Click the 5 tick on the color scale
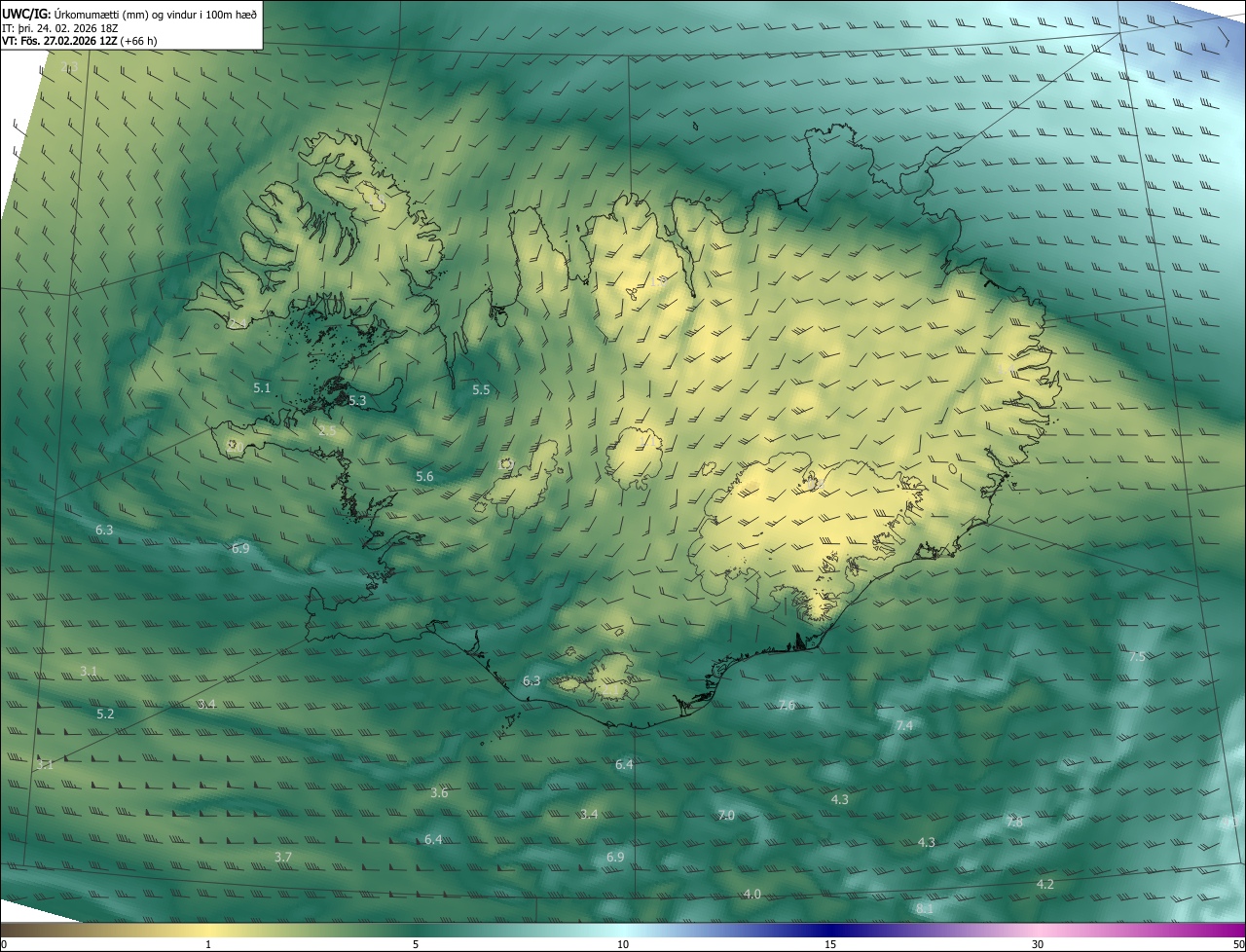 pos(416,944)
